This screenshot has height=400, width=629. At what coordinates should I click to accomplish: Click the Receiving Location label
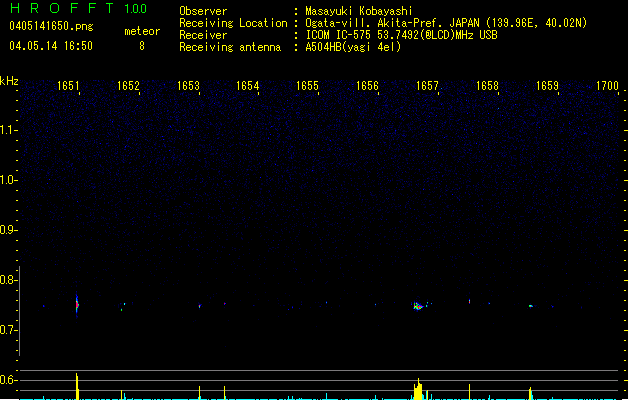click(233, 23)
